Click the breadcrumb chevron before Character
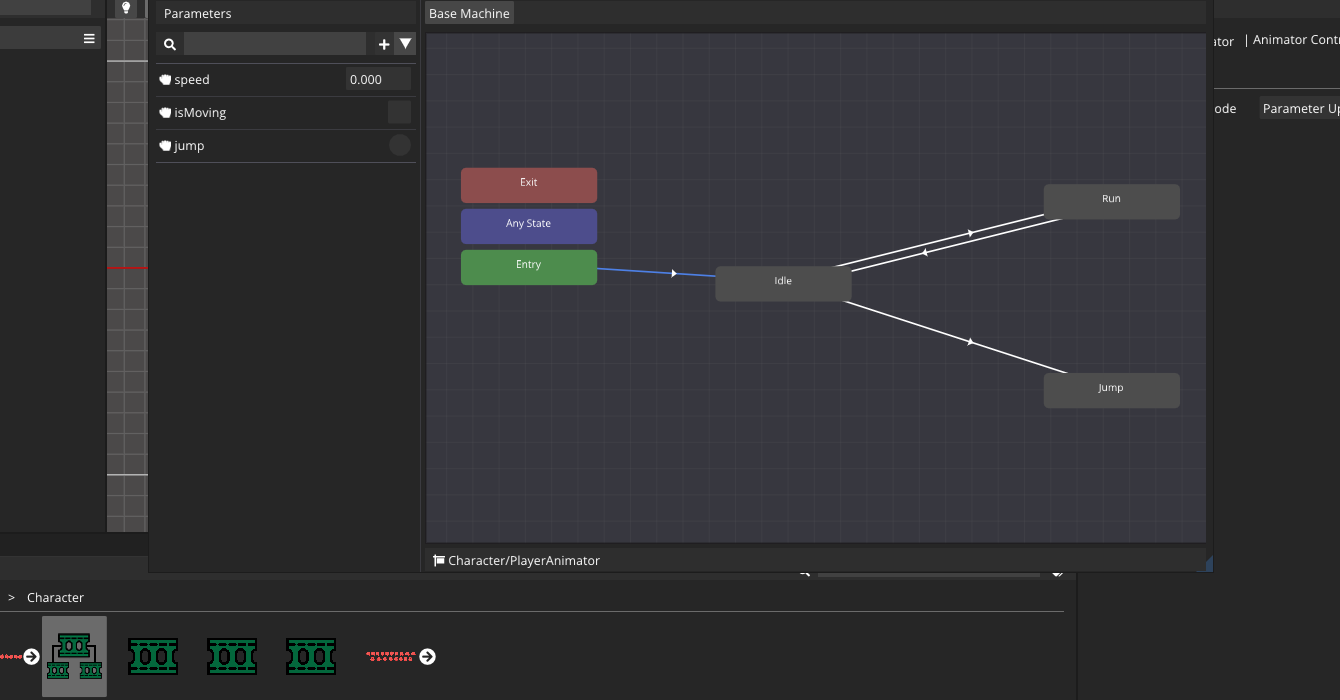Screen dimensions: 1340x700 coord(11,597)
